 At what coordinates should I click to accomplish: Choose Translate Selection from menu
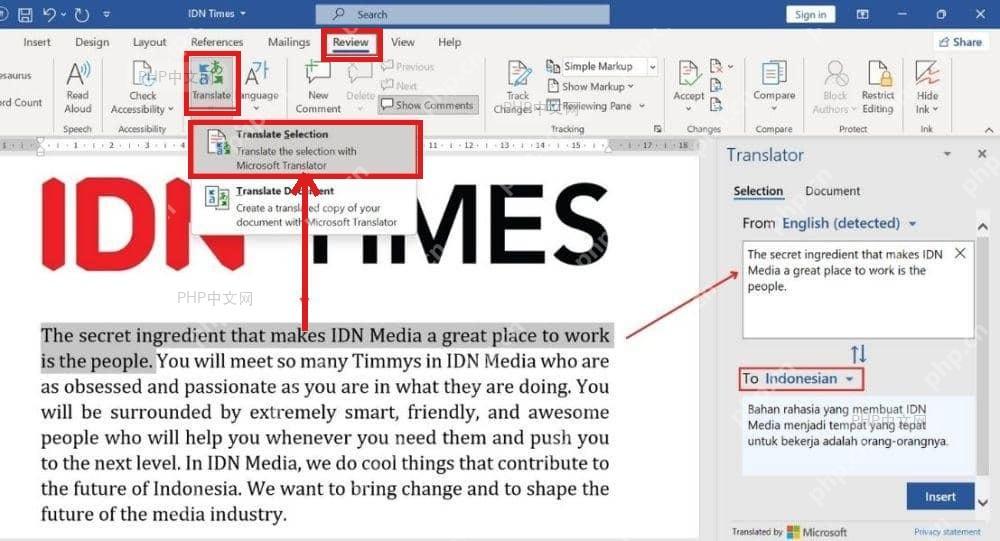[305, 149]
